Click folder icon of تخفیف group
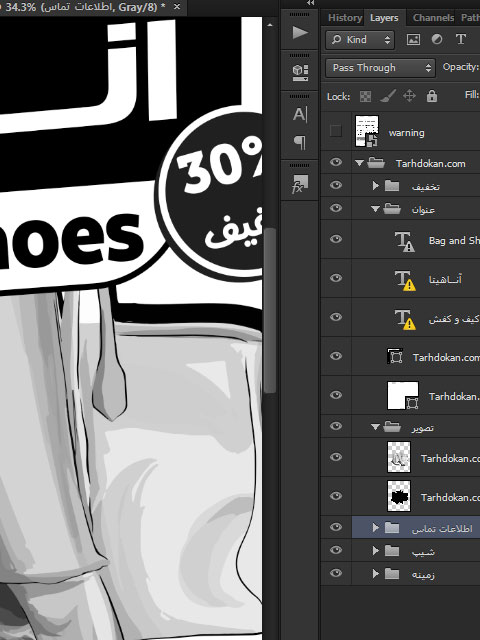The image size is (480, 640). pos(392,186)
